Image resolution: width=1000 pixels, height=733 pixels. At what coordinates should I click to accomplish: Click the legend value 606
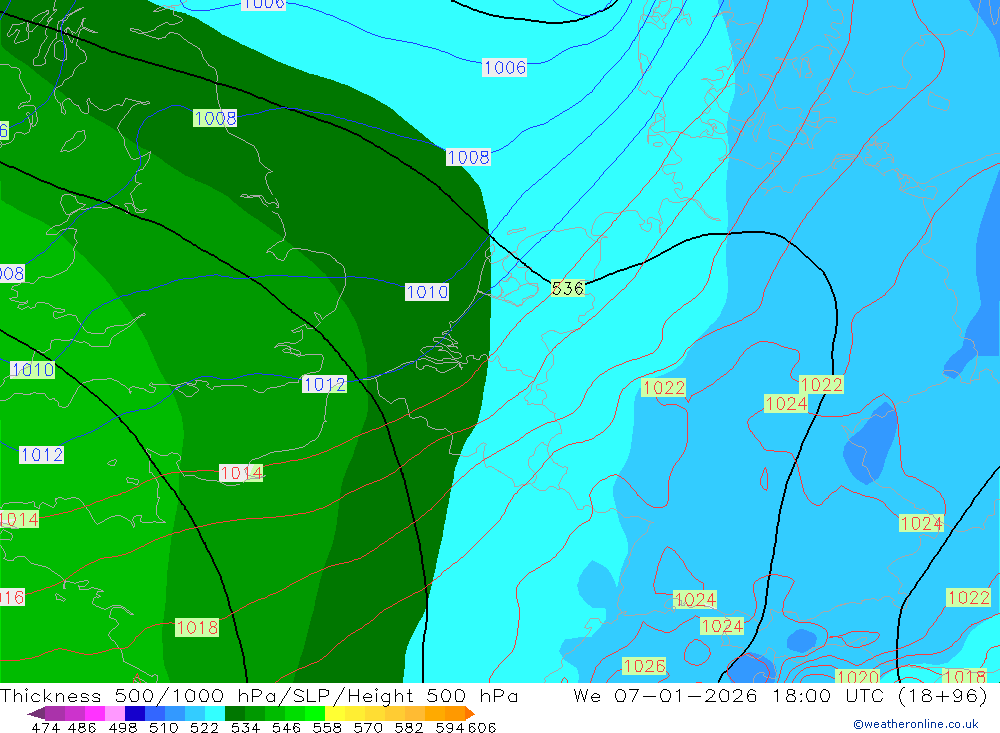pos(482,727)
